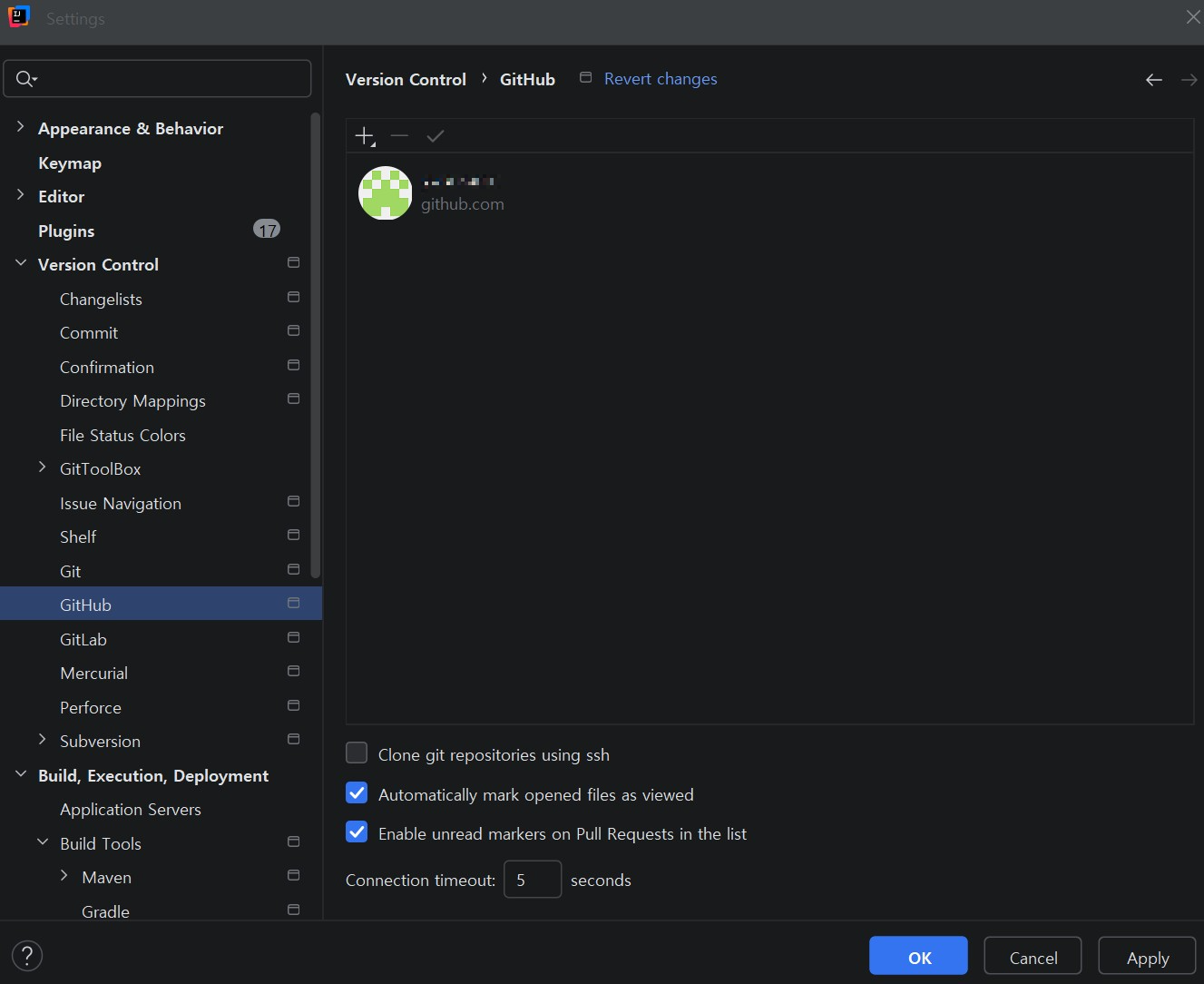Viewport: 1204px width, 984px height.
Task: Click project-level icon beside Directory Mappings
Action: pyautogui.click(x=293, y=399)
